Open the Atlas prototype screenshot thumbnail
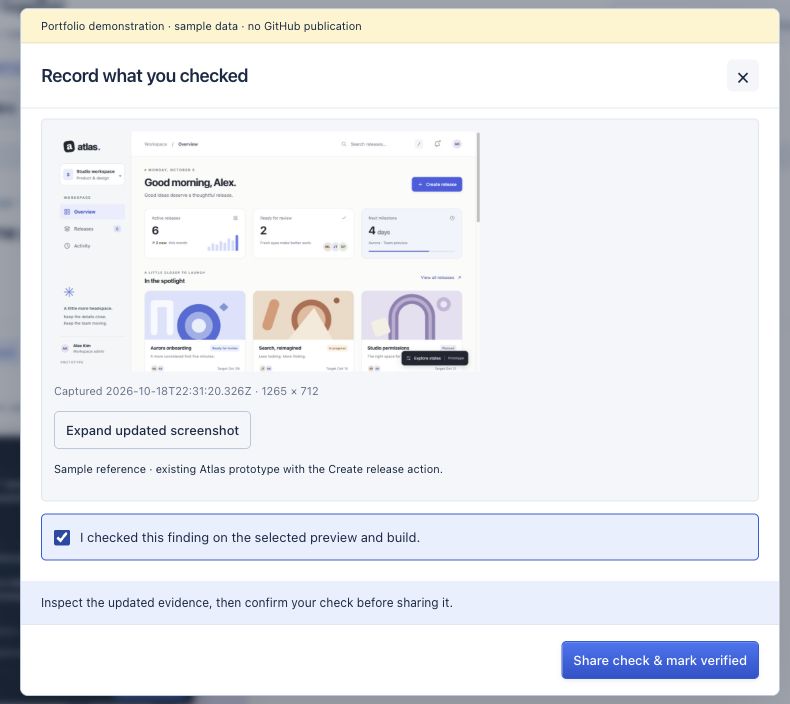The image size is (790, 704). click(267, 252)
